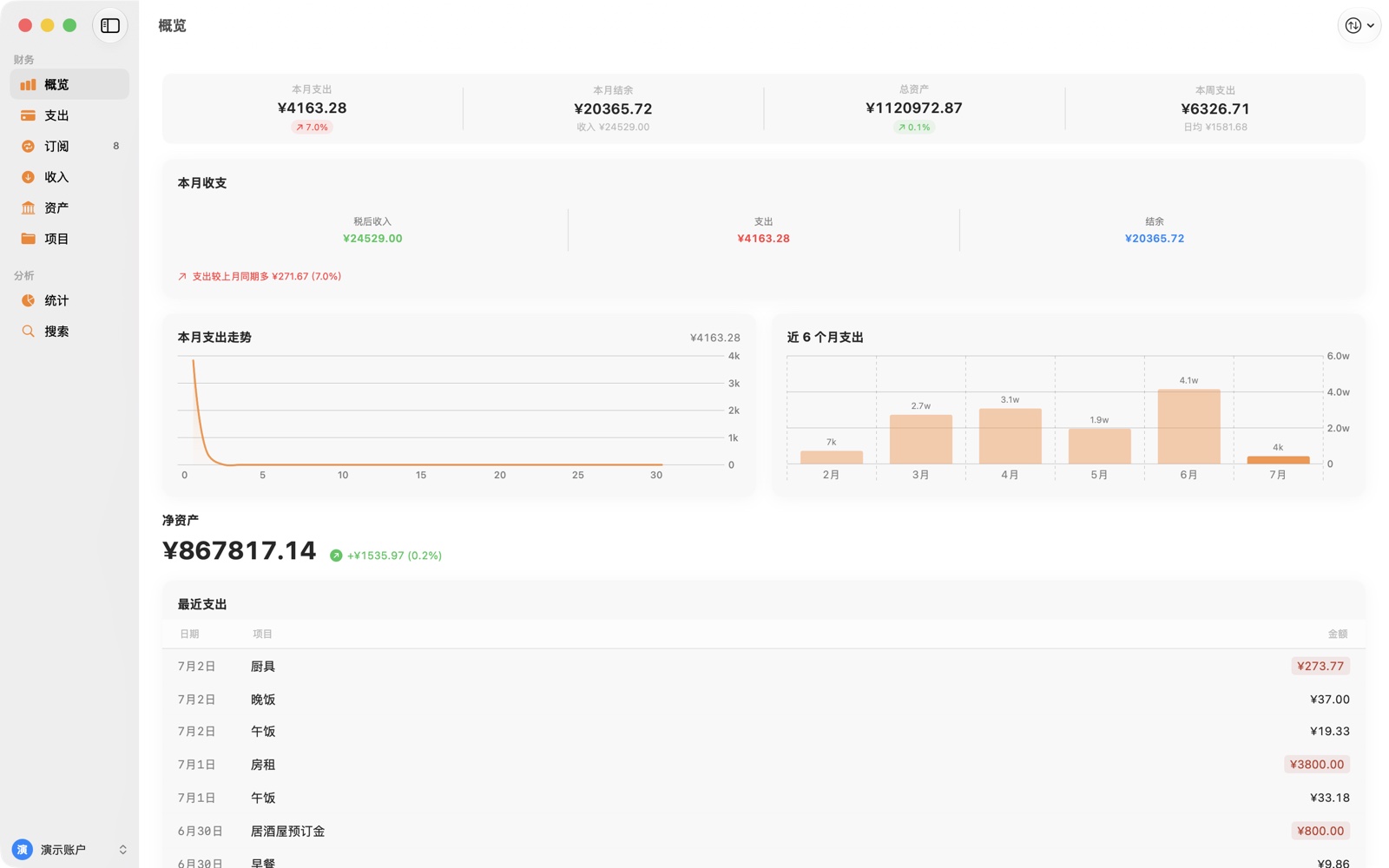
Task: Click the 总资产 ¥1120972.87 summary card
Action: click(x=914, y=108)
